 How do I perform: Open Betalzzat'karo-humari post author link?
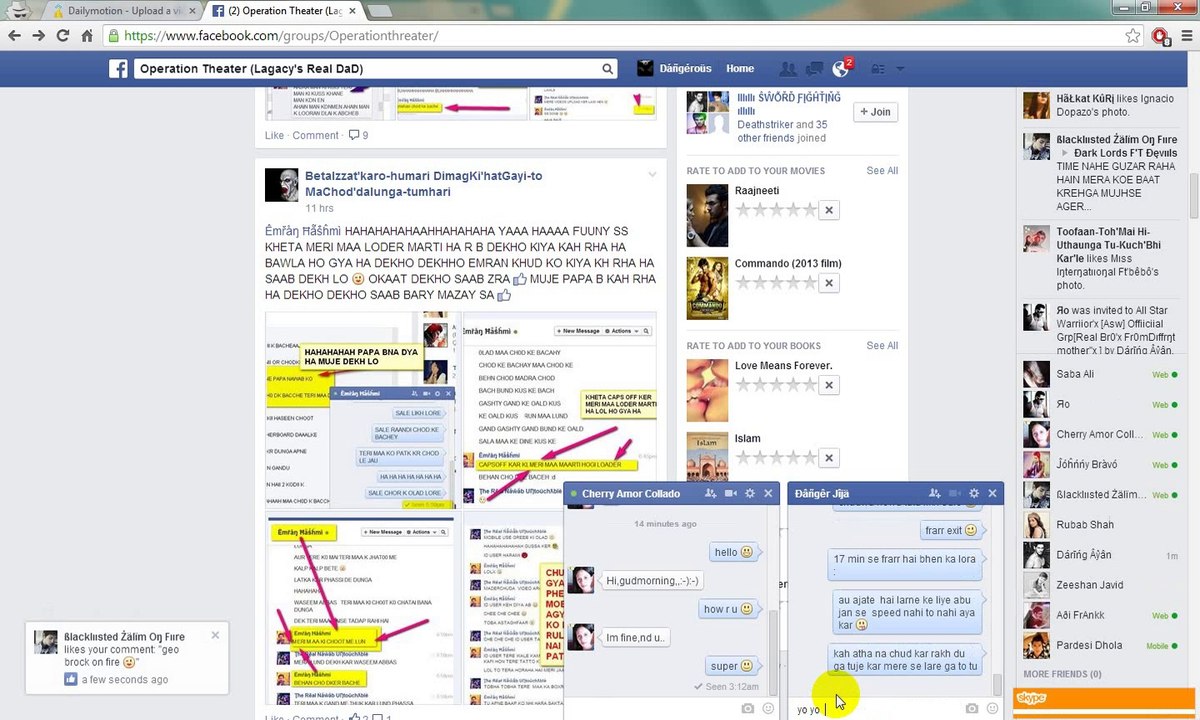(424, 184)
